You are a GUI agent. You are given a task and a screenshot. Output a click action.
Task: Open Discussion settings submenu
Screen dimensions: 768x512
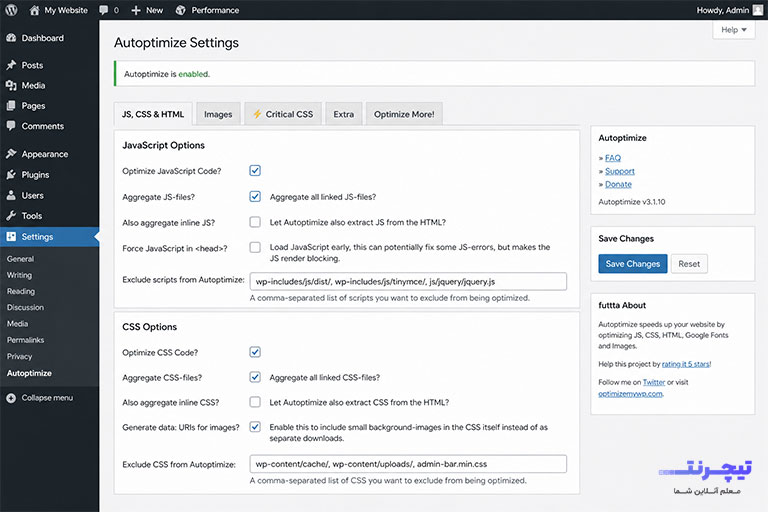pyautogui.click(x=25, y=308)
